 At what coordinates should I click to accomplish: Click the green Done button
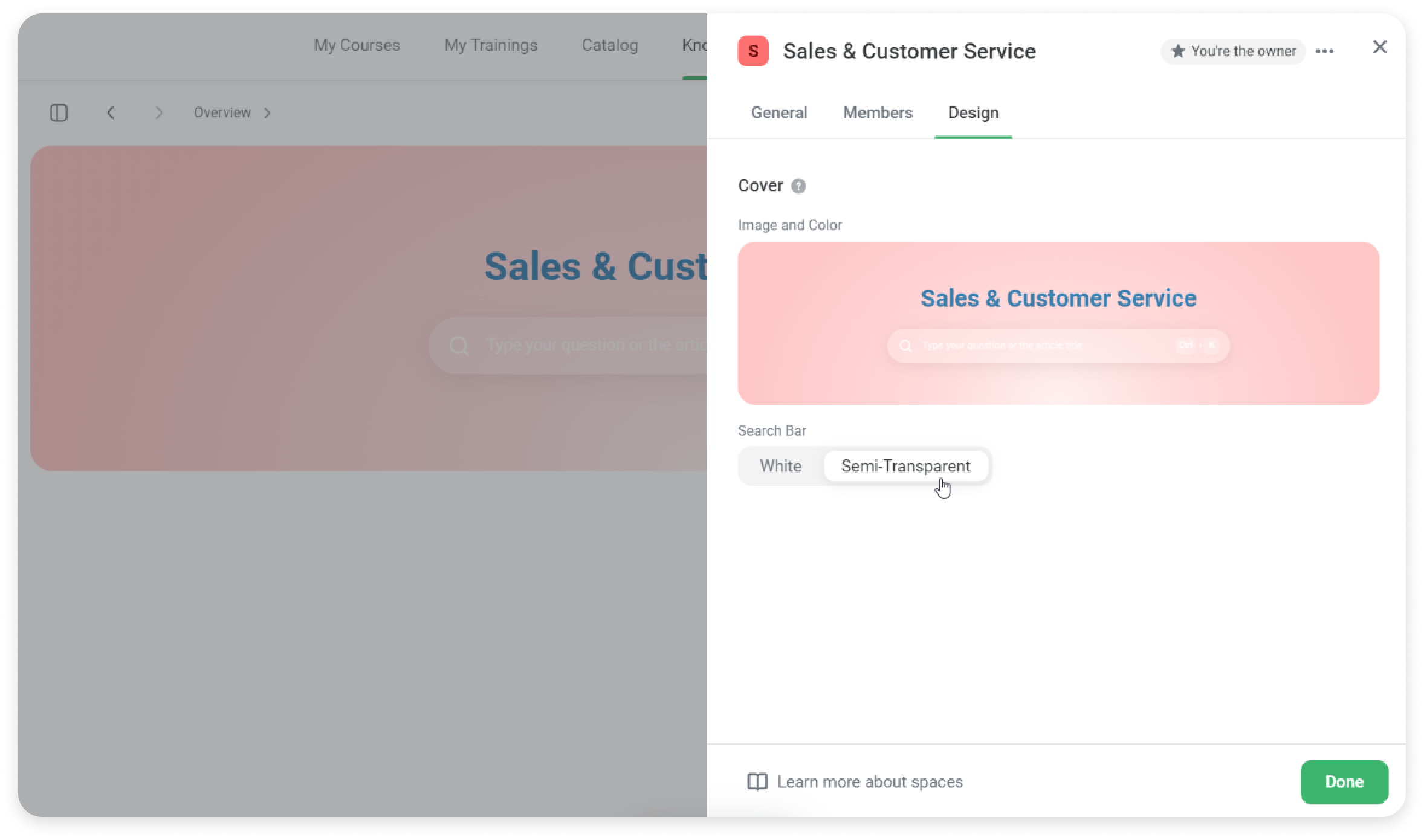[x=1344, y=781]
